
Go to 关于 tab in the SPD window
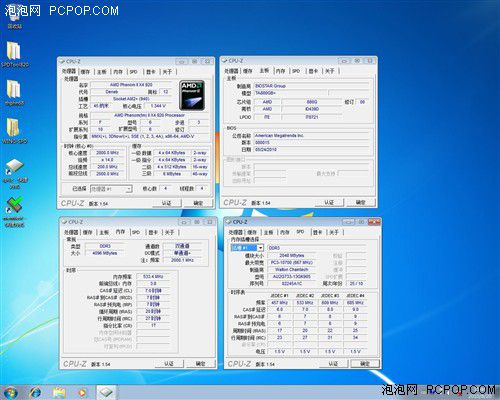coord(334,232)
